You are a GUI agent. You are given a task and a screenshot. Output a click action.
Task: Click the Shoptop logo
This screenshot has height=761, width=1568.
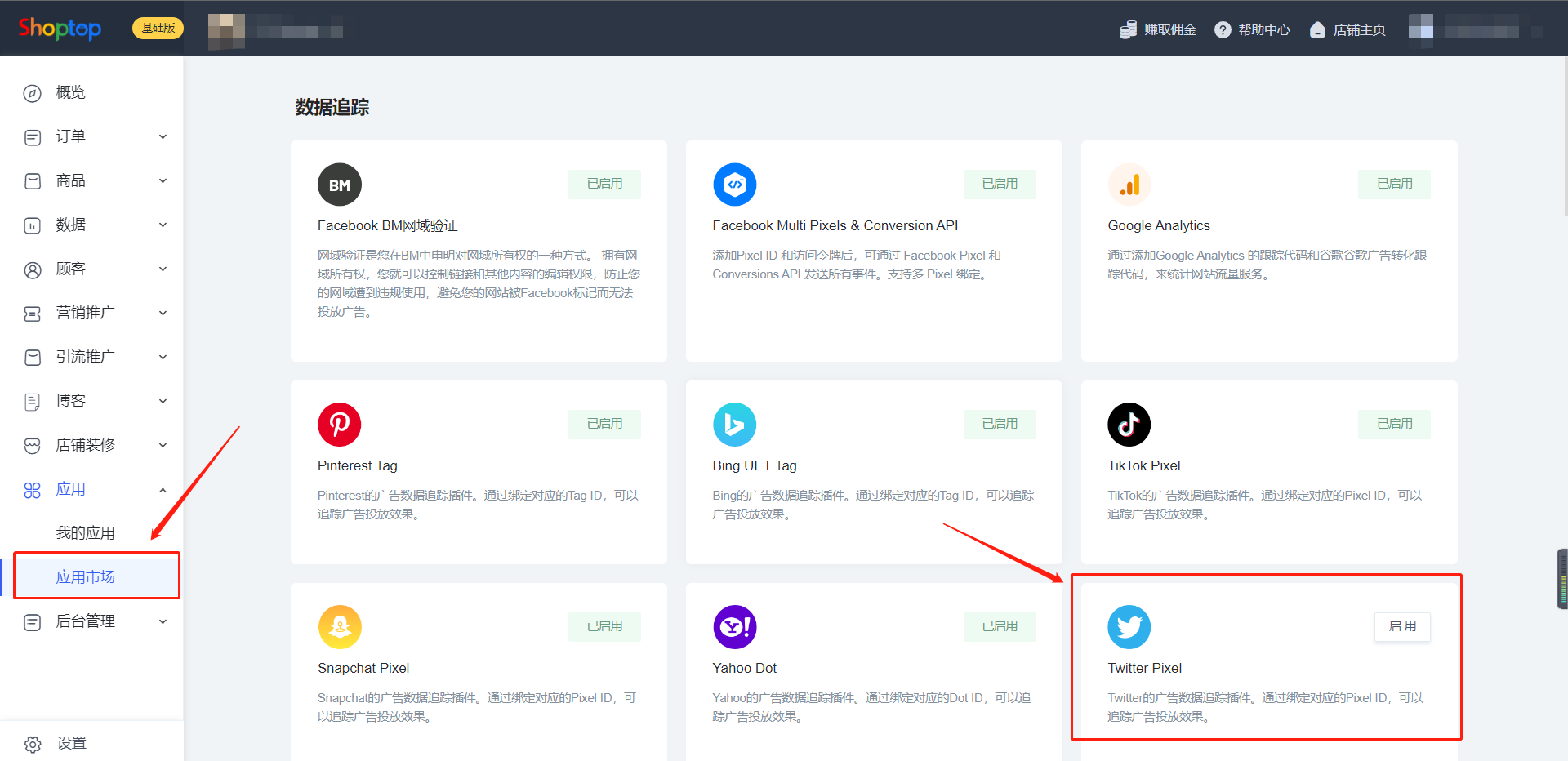[60, 29]
